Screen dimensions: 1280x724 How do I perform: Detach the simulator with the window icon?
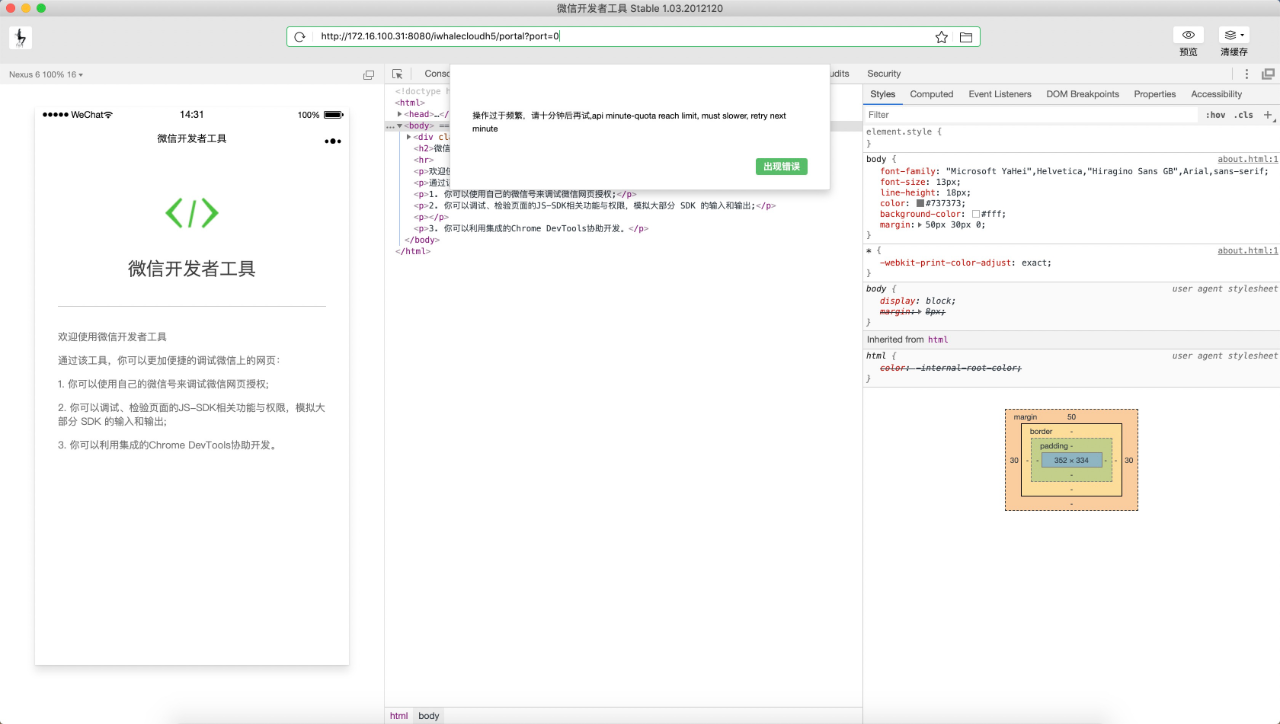point(368,74)
